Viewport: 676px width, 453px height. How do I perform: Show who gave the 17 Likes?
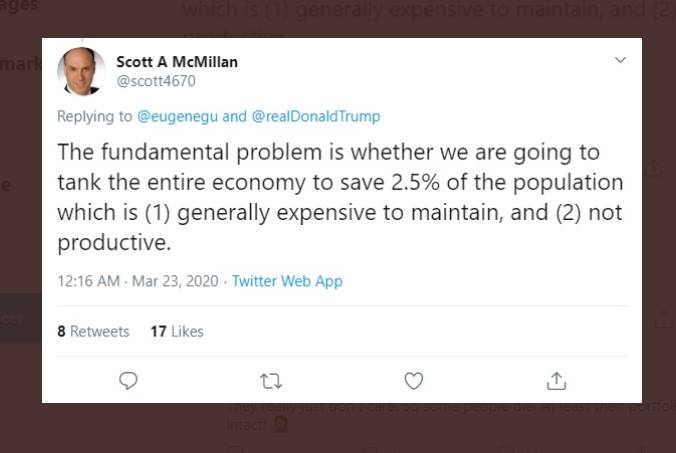pyautogui.click(x=176, y=331)
